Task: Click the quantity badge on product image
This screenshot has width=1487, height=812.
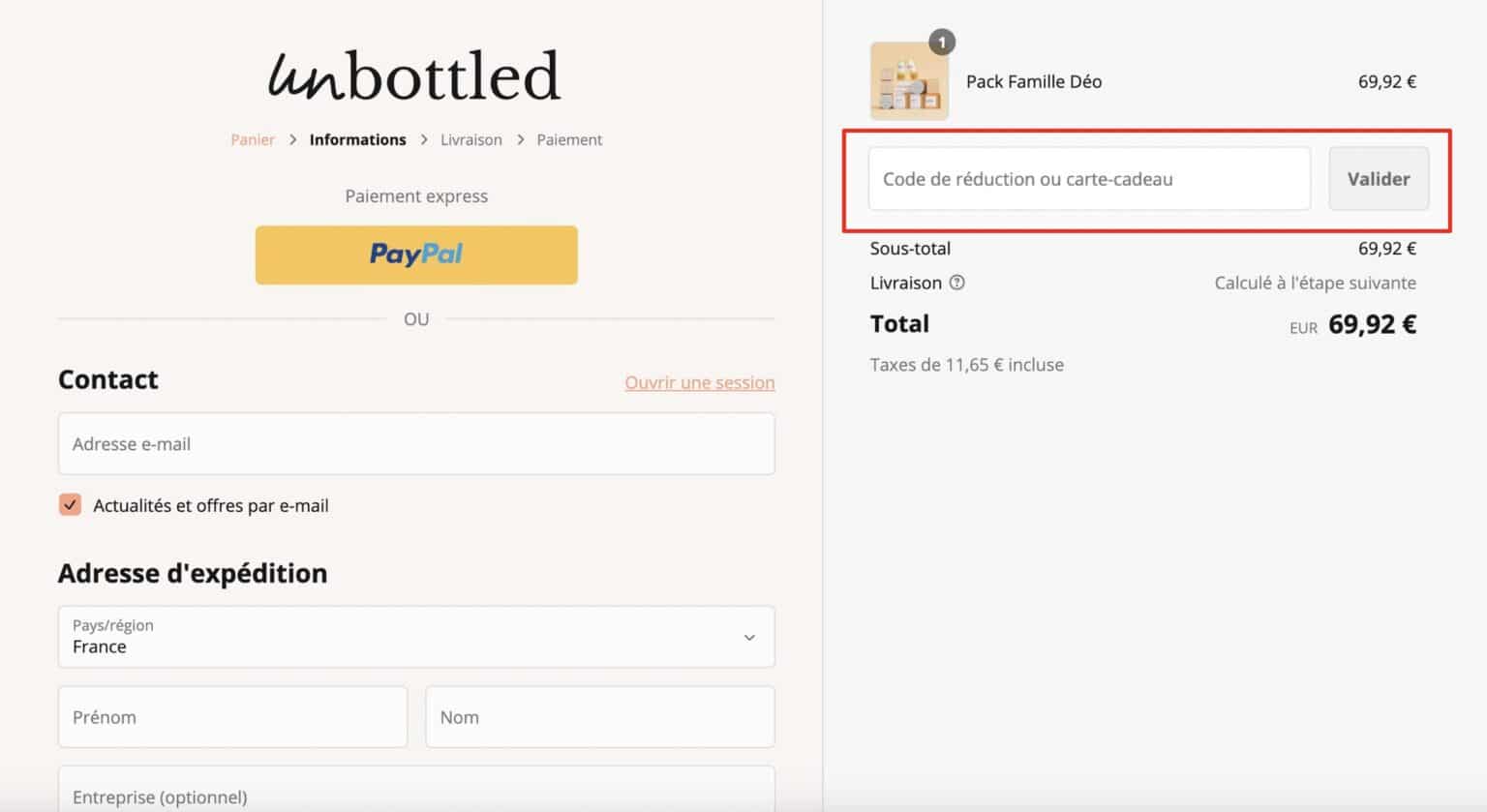Action: pyautogui.click(x=942, y=43)
